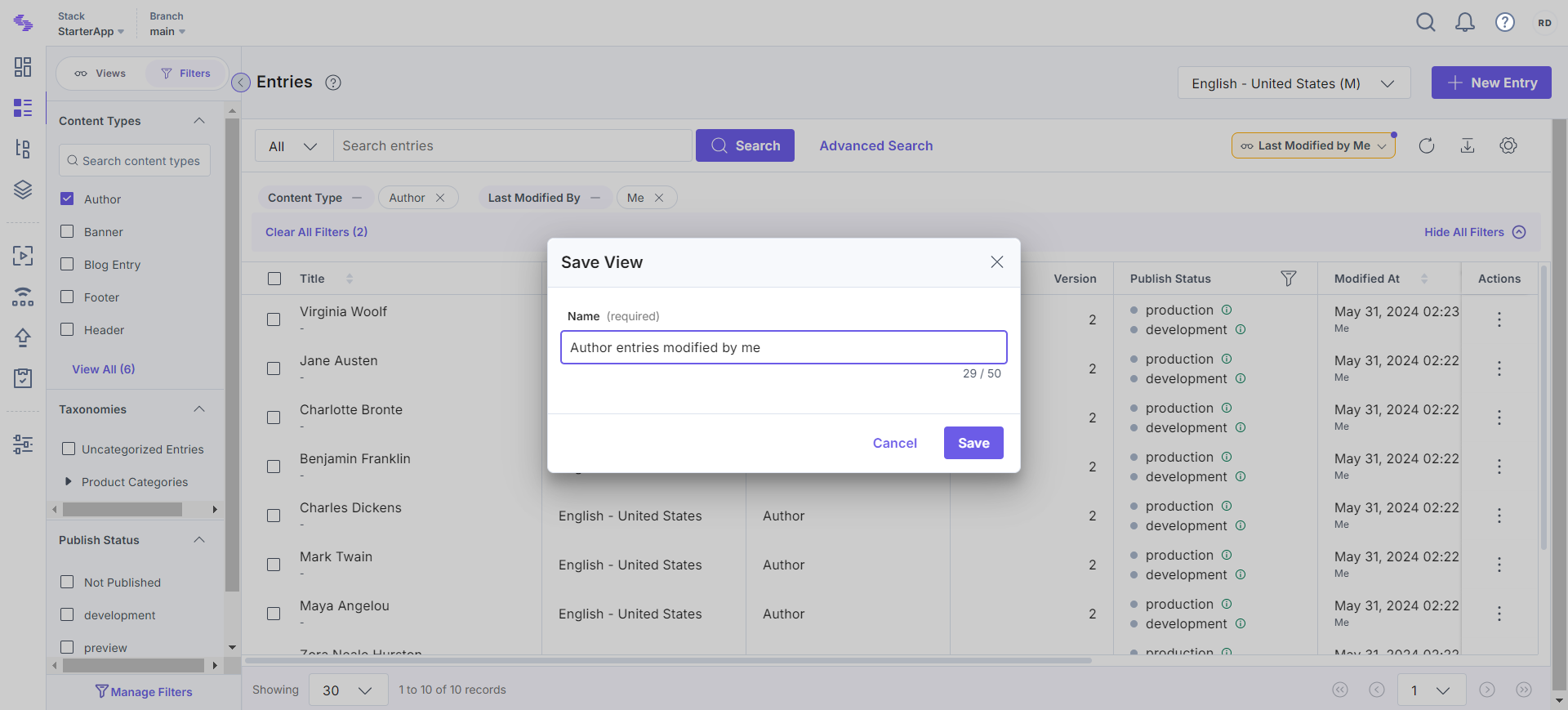
Task: Click the New Entry button
Action: (x=1491, y=83)
